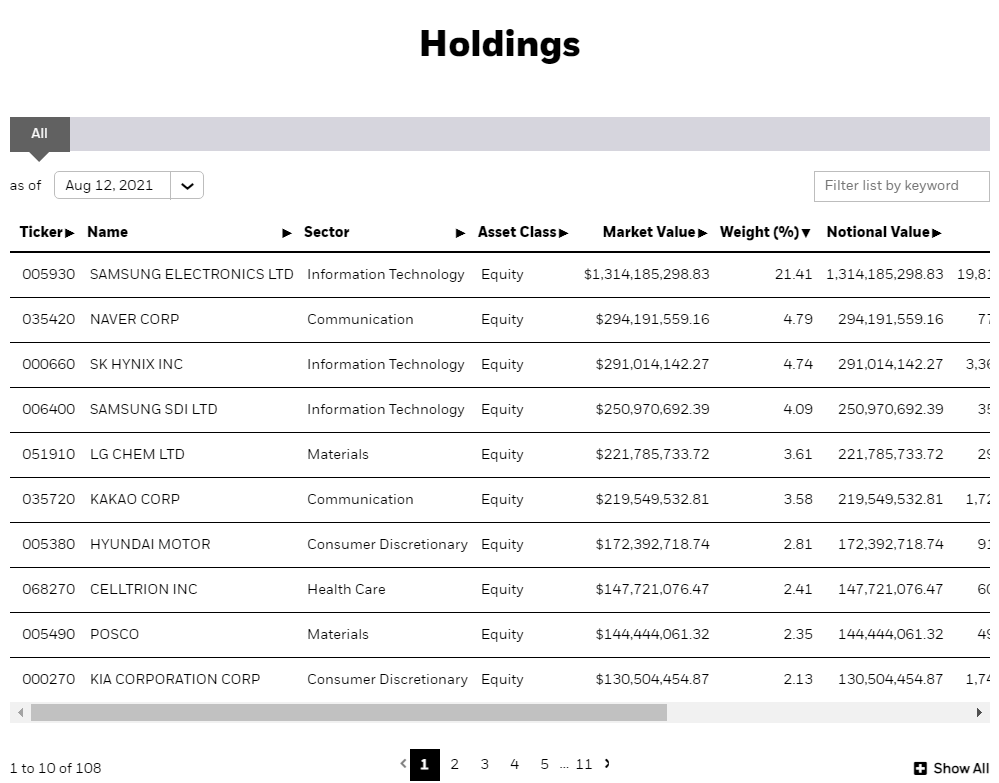Go to page 1 of holdings
Image resolution: width=999 pixels, height=783 pixels.
(x=424, y=765)
